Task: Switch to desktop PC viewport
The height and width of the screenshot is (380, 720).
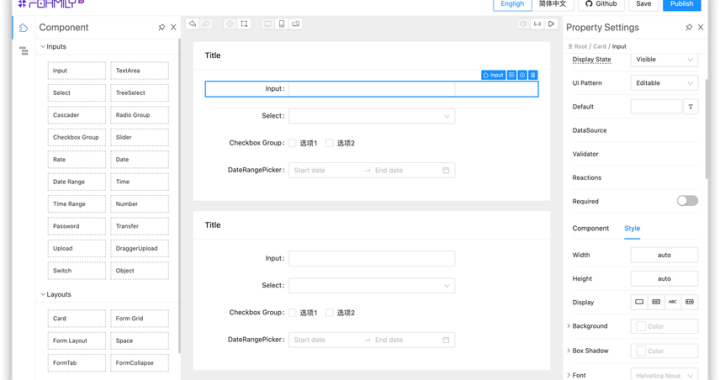Action: point(267,23)
